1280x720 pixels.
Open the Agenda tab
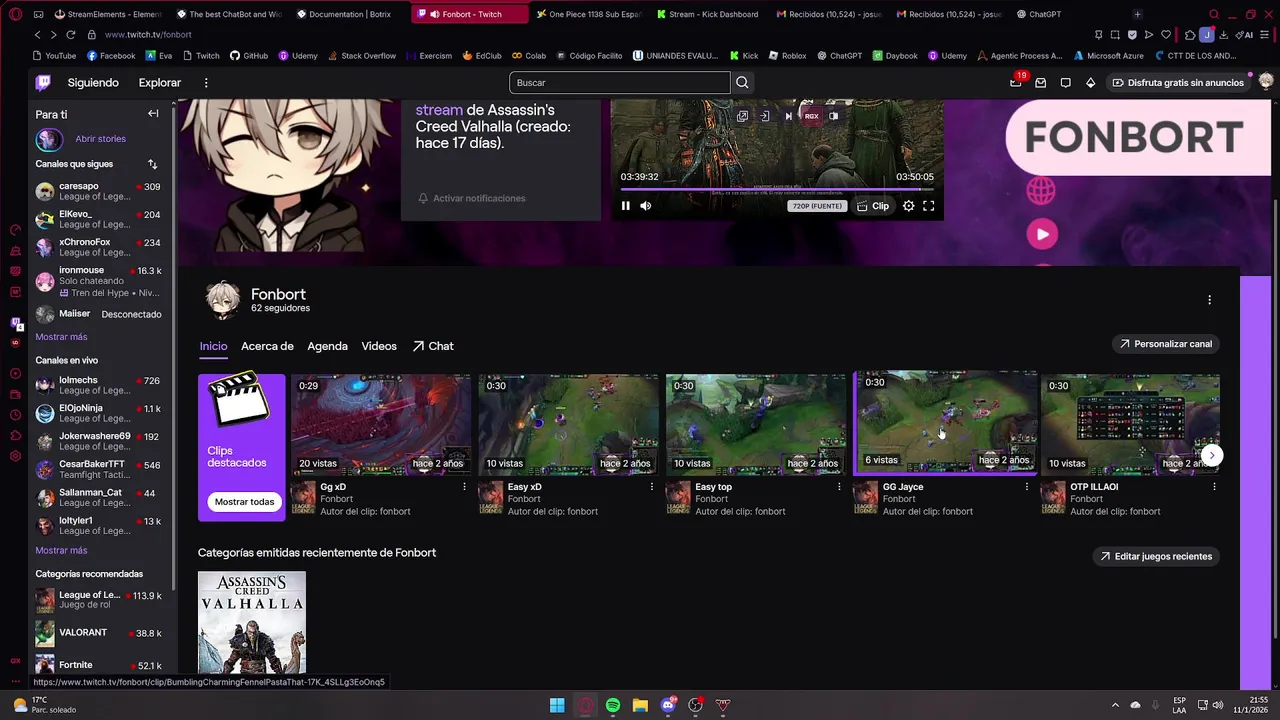pos(327,346)
